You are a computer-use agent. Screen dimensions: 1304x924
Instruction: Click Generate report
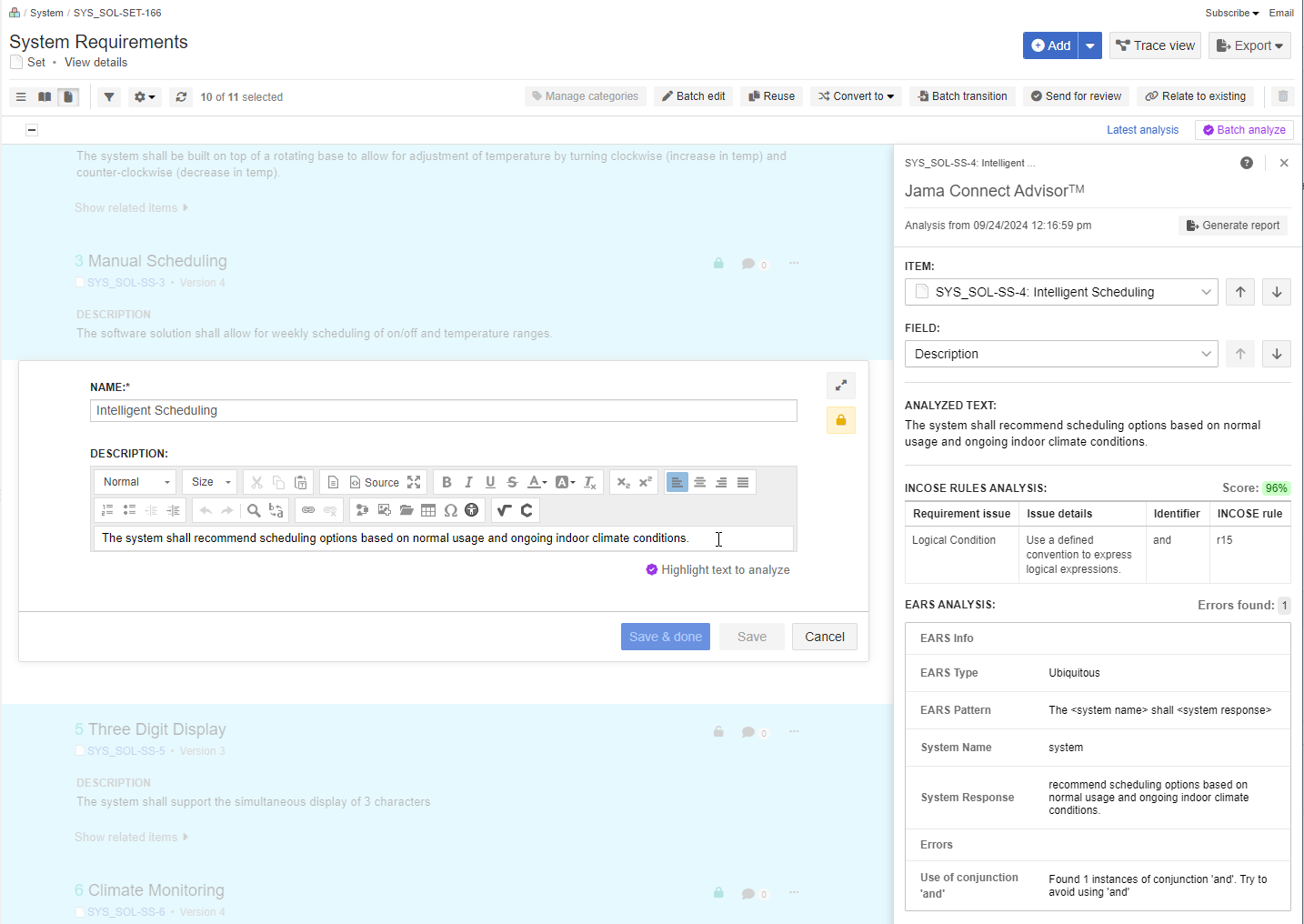click(1233, 226)
